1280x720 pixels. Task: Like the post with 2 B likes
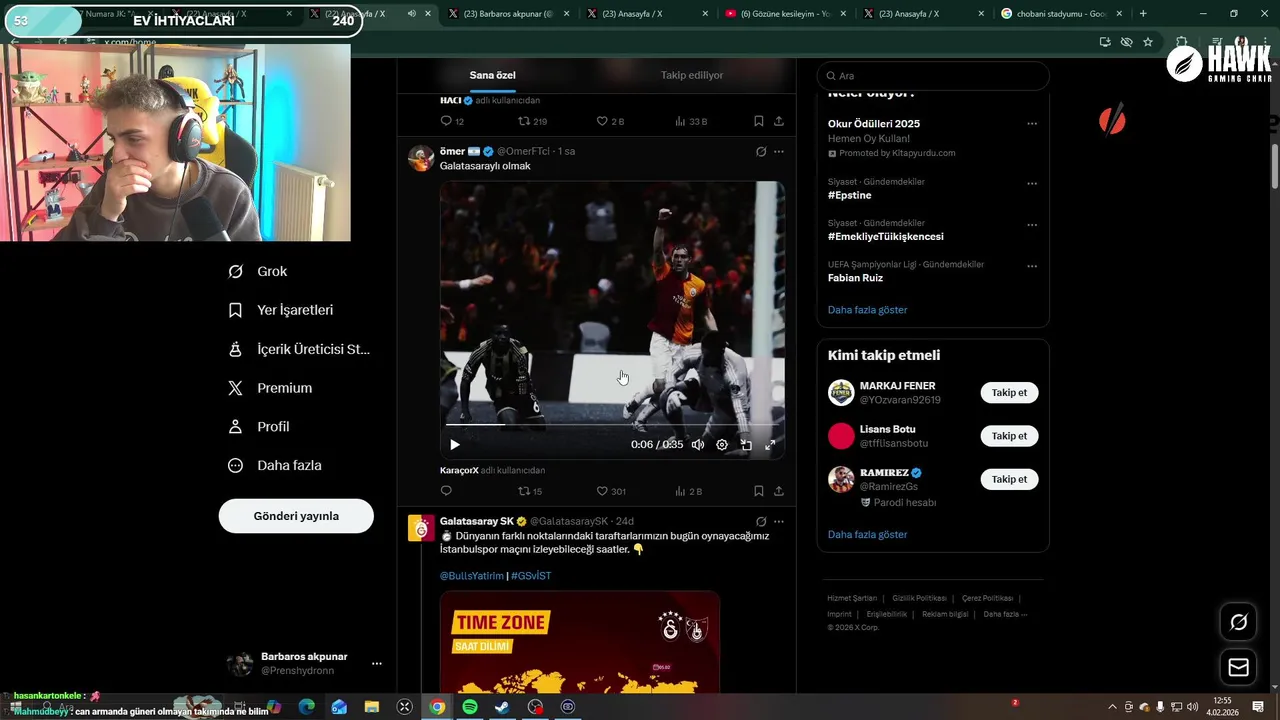click(602, 121)
